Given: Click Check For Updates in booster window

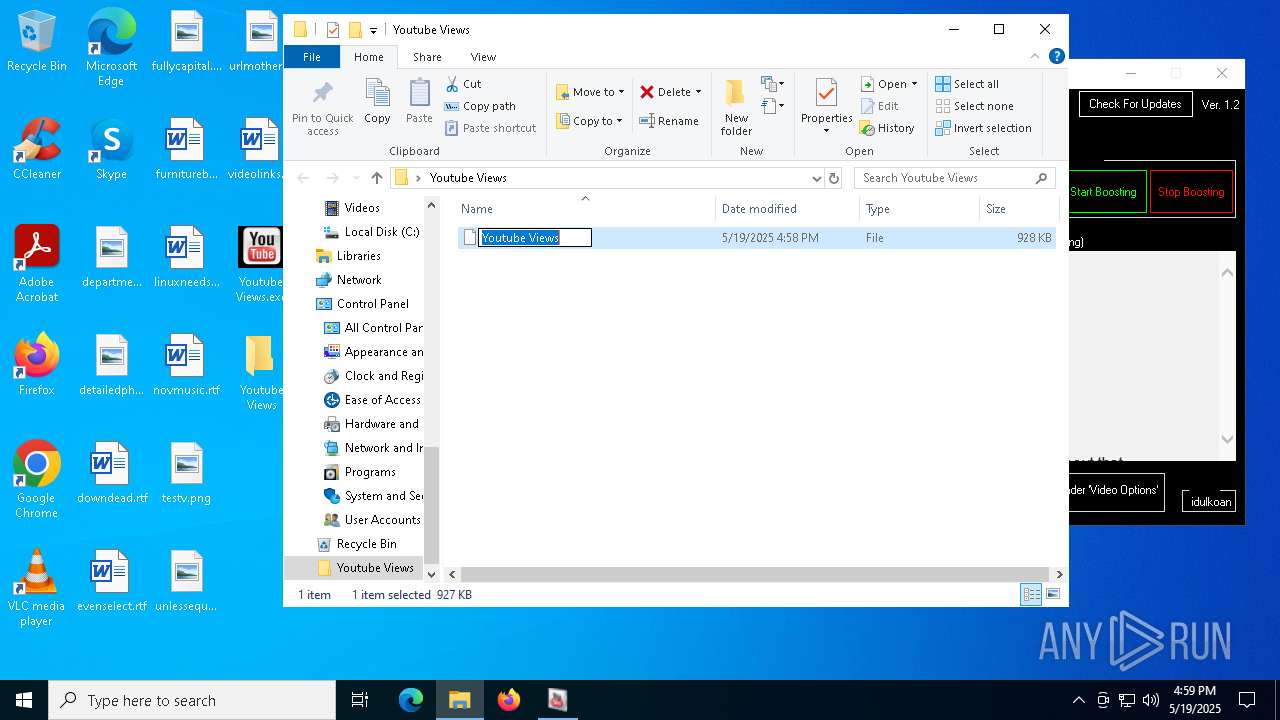Looking at the screenshot, I should point(1135,104).
